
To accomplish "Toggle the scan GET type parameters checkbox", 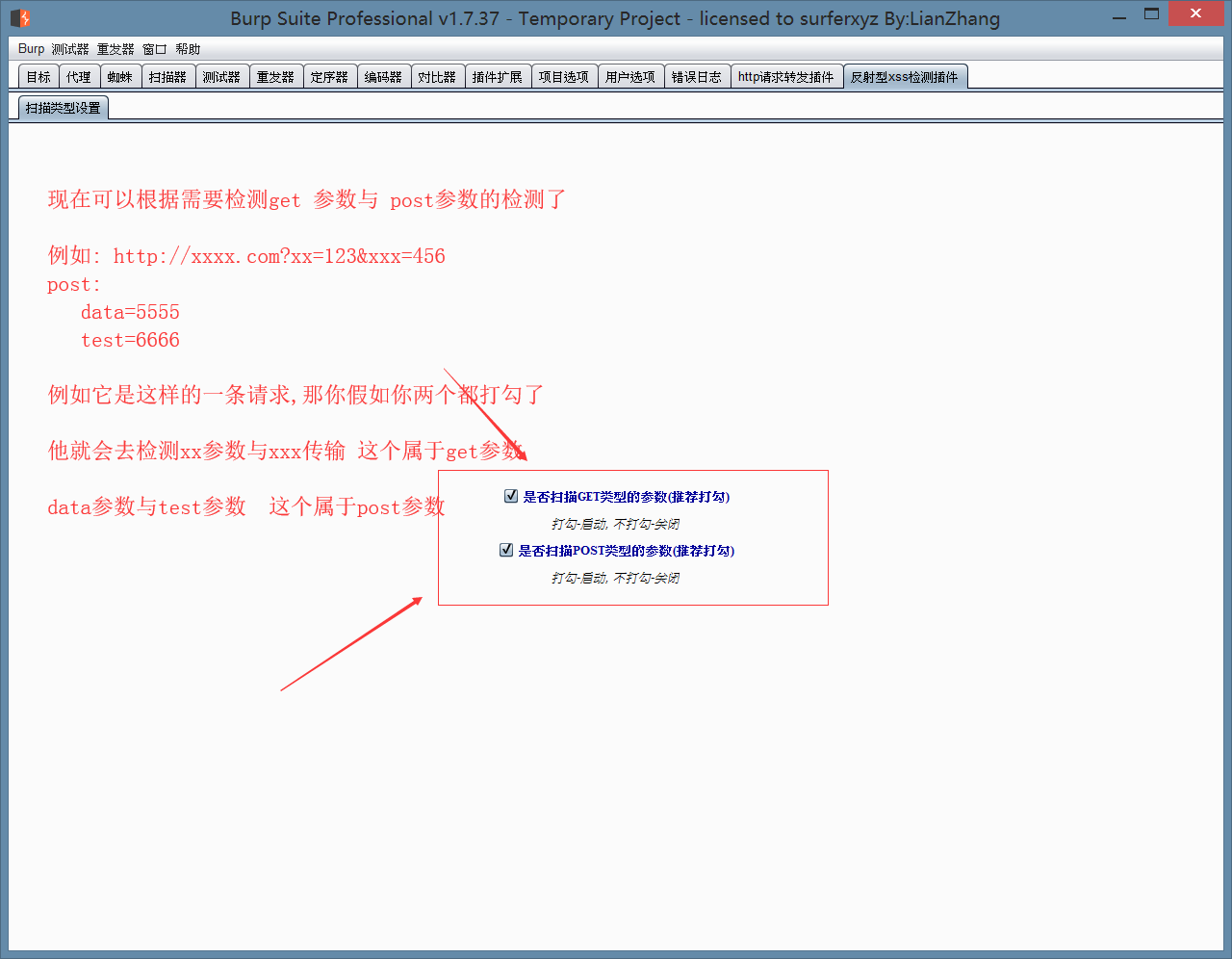I will coord(511,496).
